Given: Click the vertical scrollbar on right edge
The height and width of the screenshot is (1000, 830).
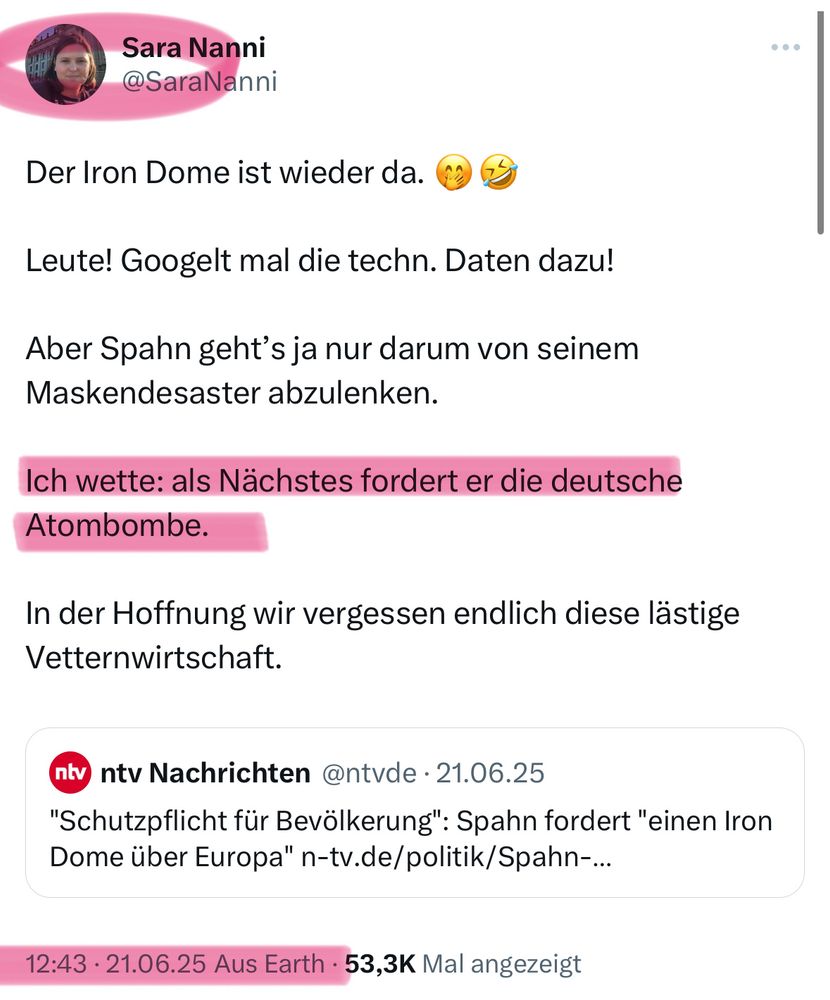Looking at the screenshot, I should click(820, 122).
